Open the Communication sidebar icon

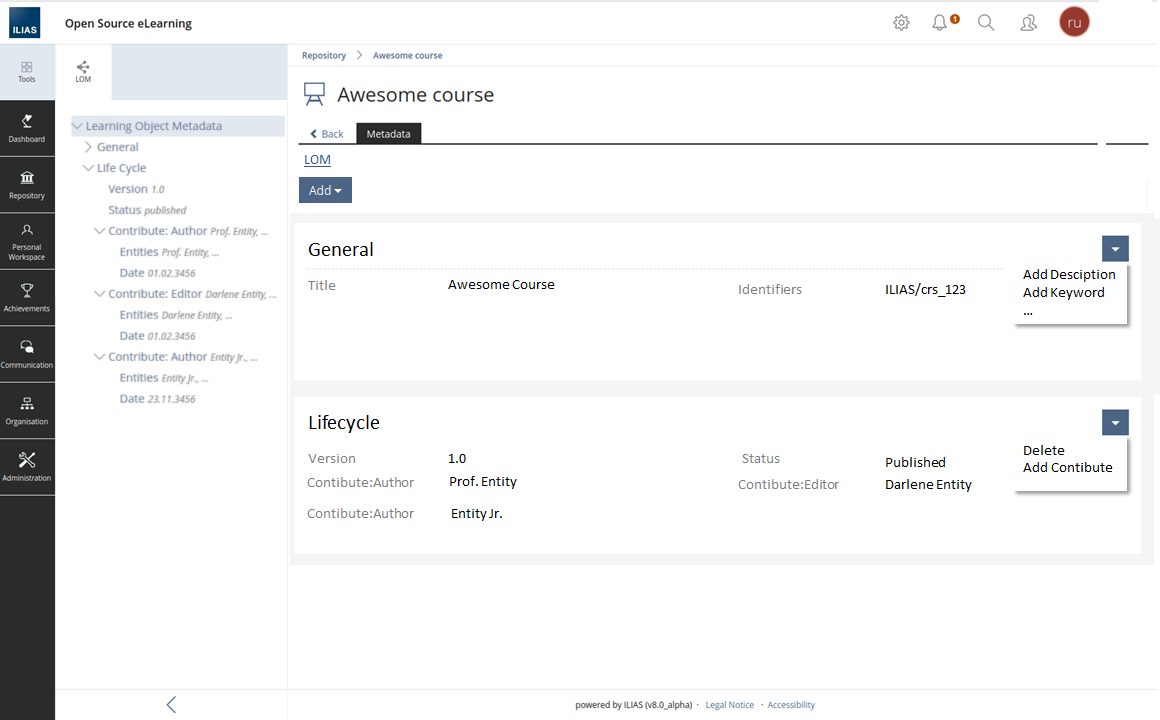click(x=27, y=348)
